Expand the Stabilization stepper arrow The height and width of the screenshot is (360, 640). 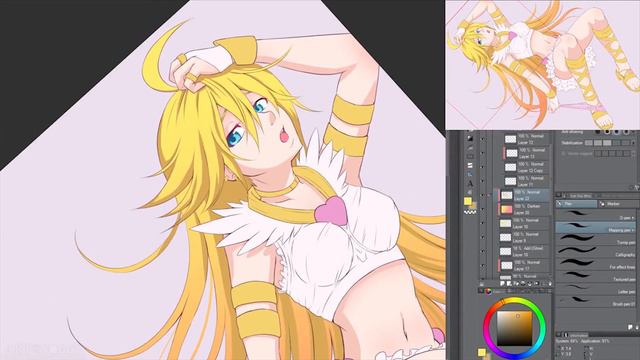pyautogui.click(x=634, y=143)
